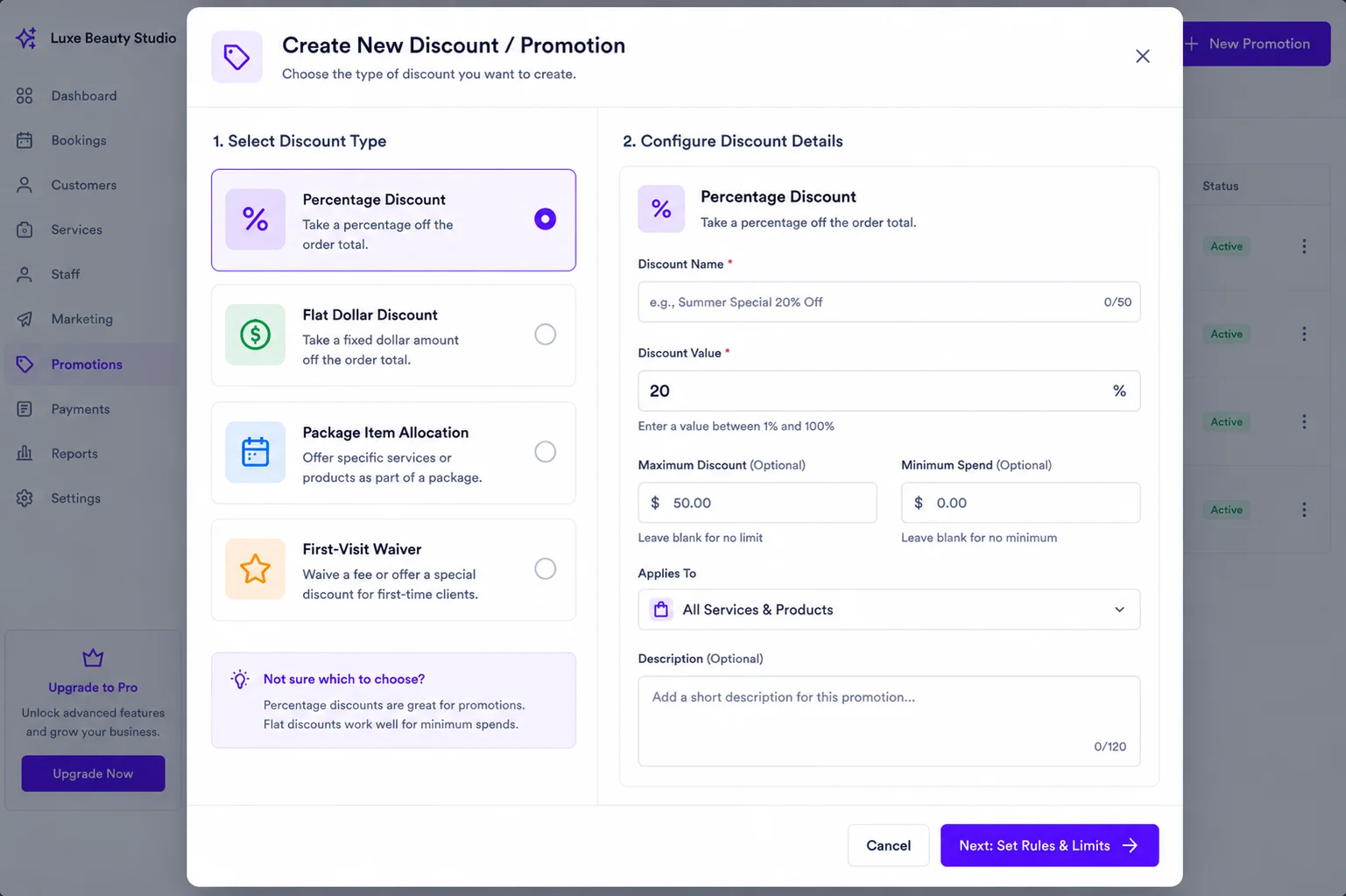1346x896 pixels.
Task: Click the Payments receipt icon in sidebar
Action: pyautogui.click(x=25, y=409)
